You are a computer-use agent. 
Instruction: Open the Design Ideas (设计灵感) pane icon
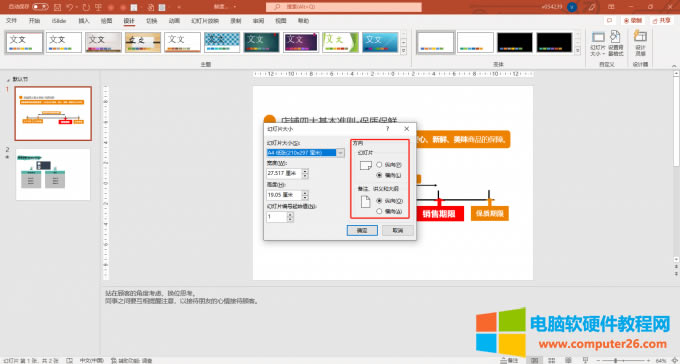[640, 44]
